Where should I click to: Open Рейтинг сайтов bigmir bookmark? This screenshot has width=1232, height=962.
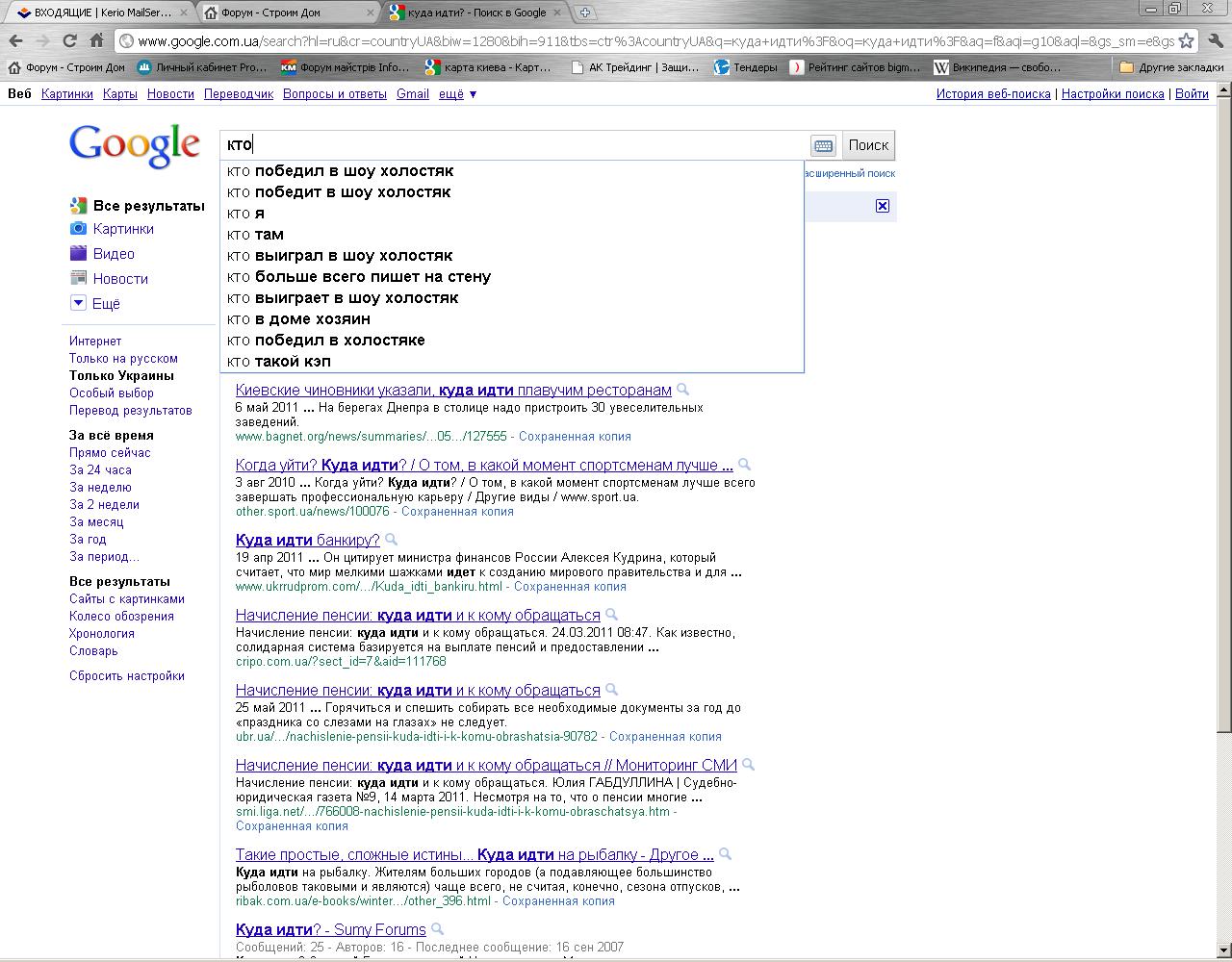point(855,67)
